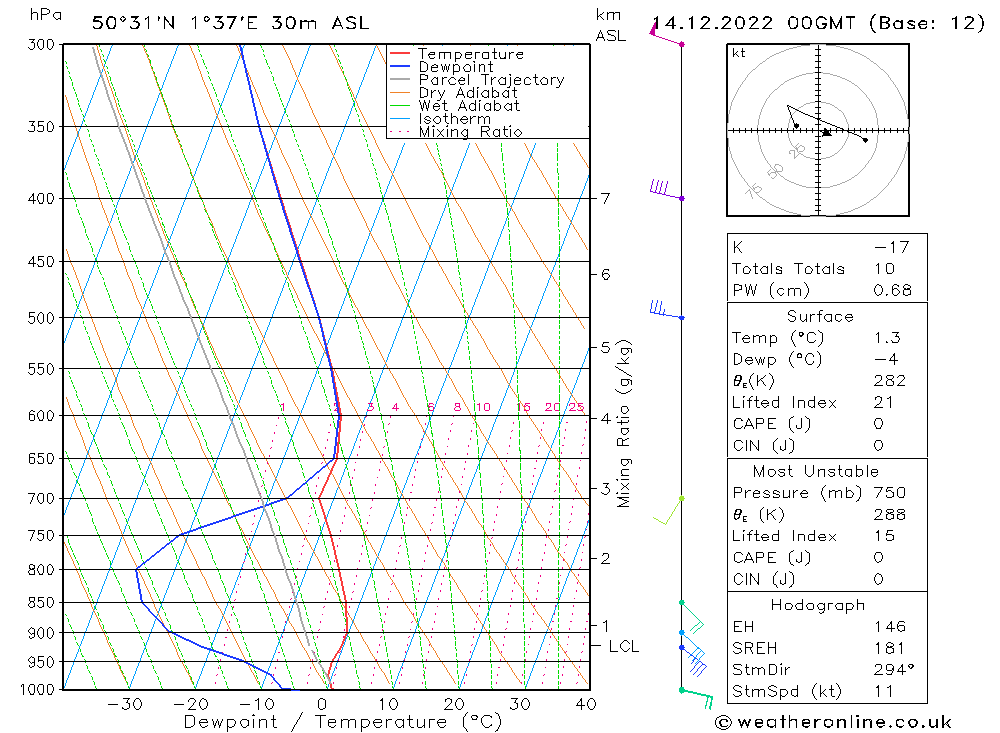This screenshot has width=1000, height=733.
Task: Click the gray Parcel Trajectory legend line
Action: click(399, 79)
